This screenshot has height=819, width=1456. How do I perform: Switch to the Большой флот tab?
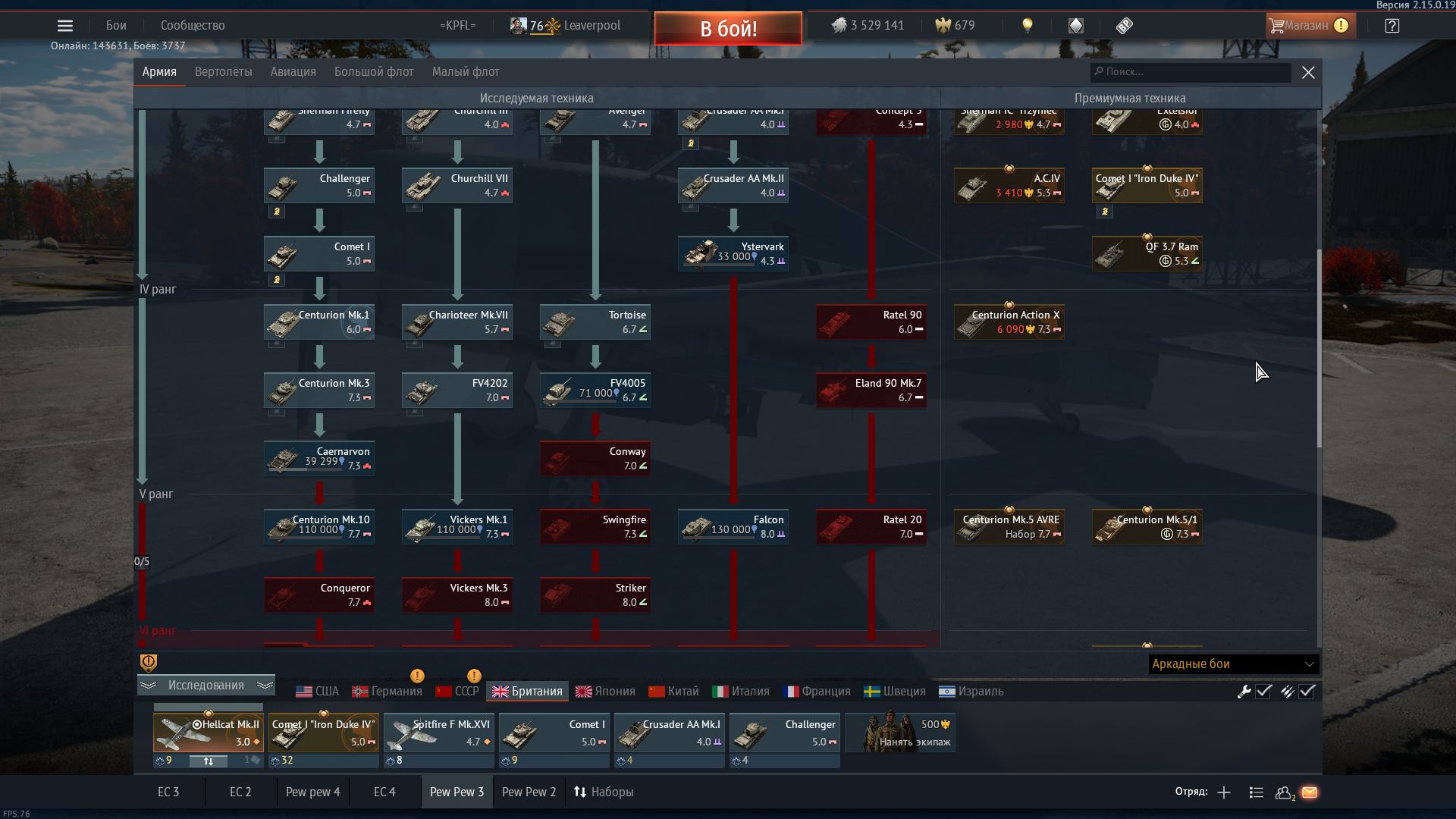click(x=374, y=72)
